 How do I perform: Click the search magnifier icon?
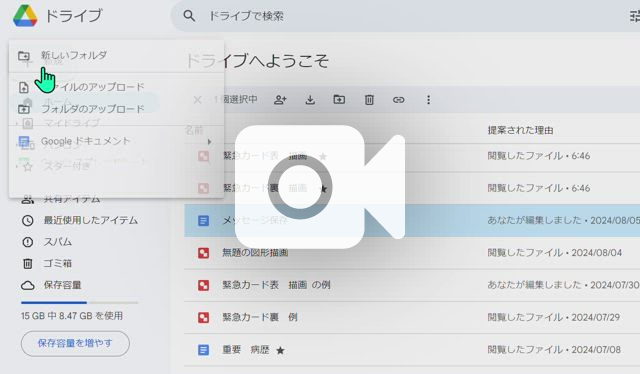click(189, 16)
